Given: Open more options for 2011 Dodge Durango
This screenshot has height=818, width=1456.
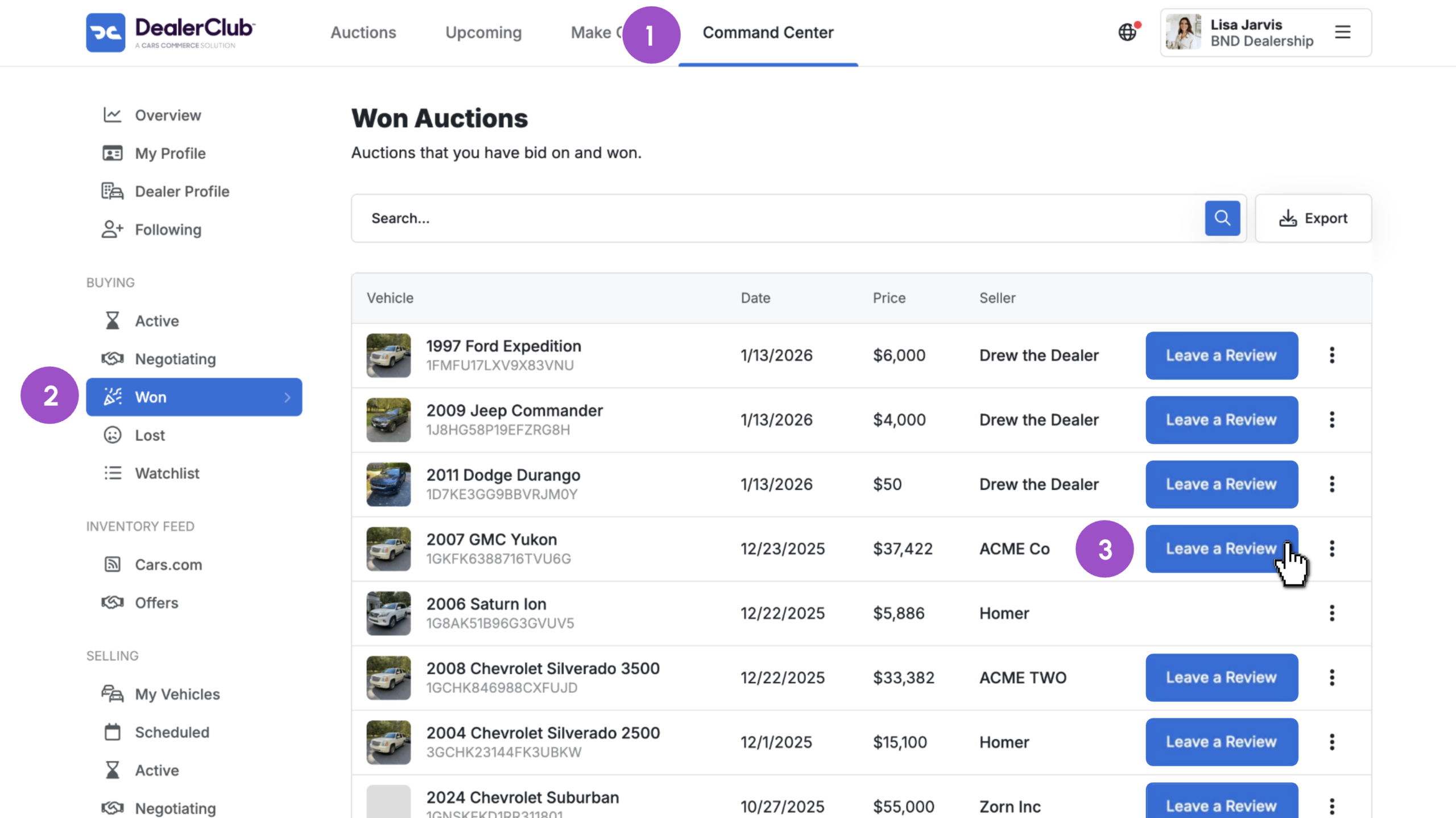Looking at the screenshot, I should pyautogui.click(x=1332, y=484).
